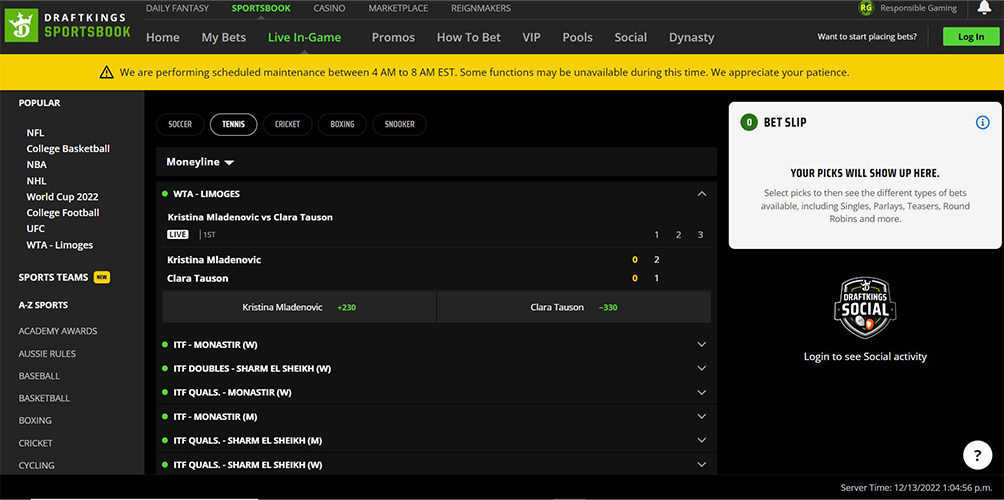Open the Marketplace product tab
Image resolution: width=1004 pixels, height=500 pixels.
[398, 8]
